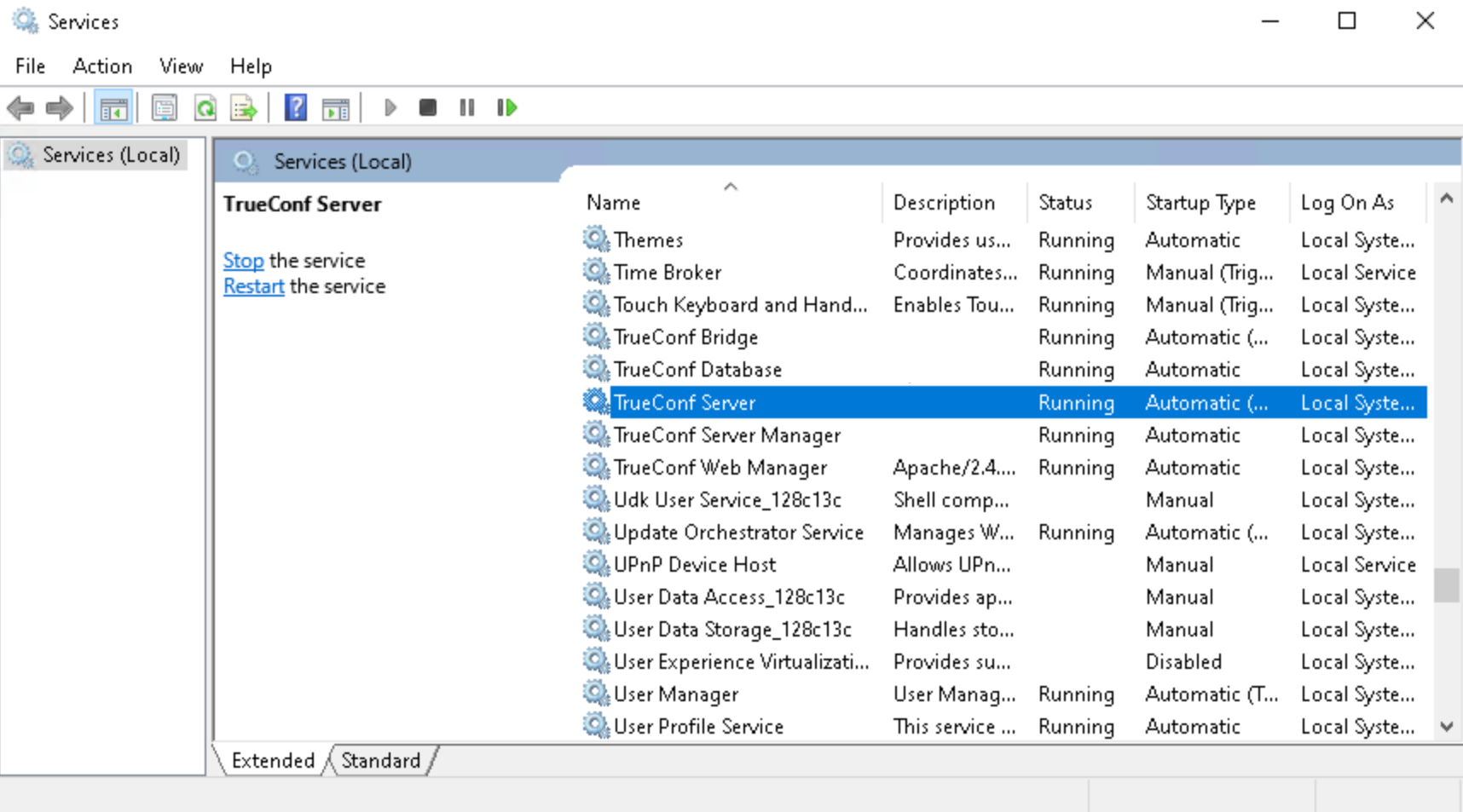Open Properties via toolbar icon

[164, 108]
